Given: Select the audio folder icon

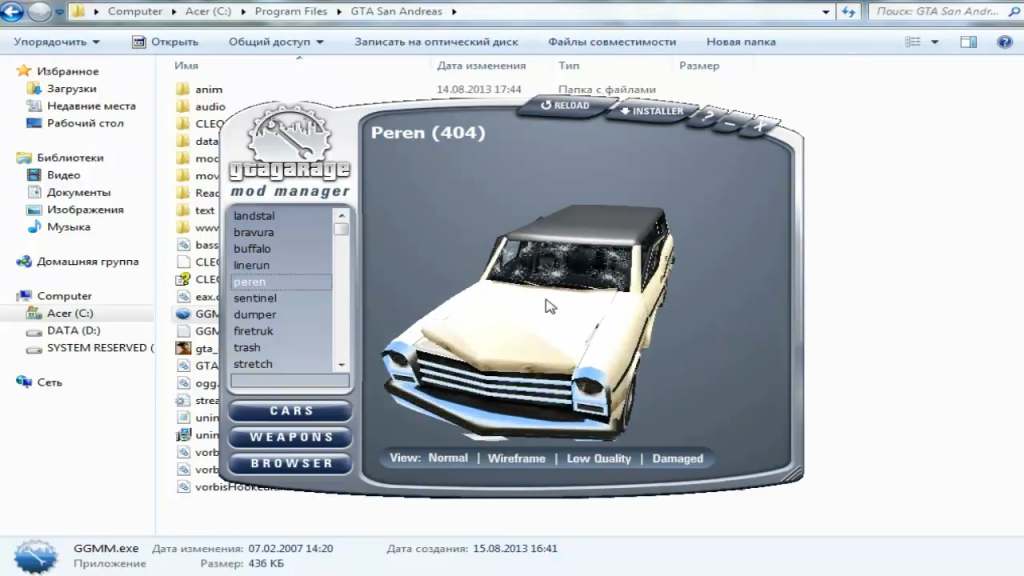Looking at the screenshot, I should click(x=183, y=106).
